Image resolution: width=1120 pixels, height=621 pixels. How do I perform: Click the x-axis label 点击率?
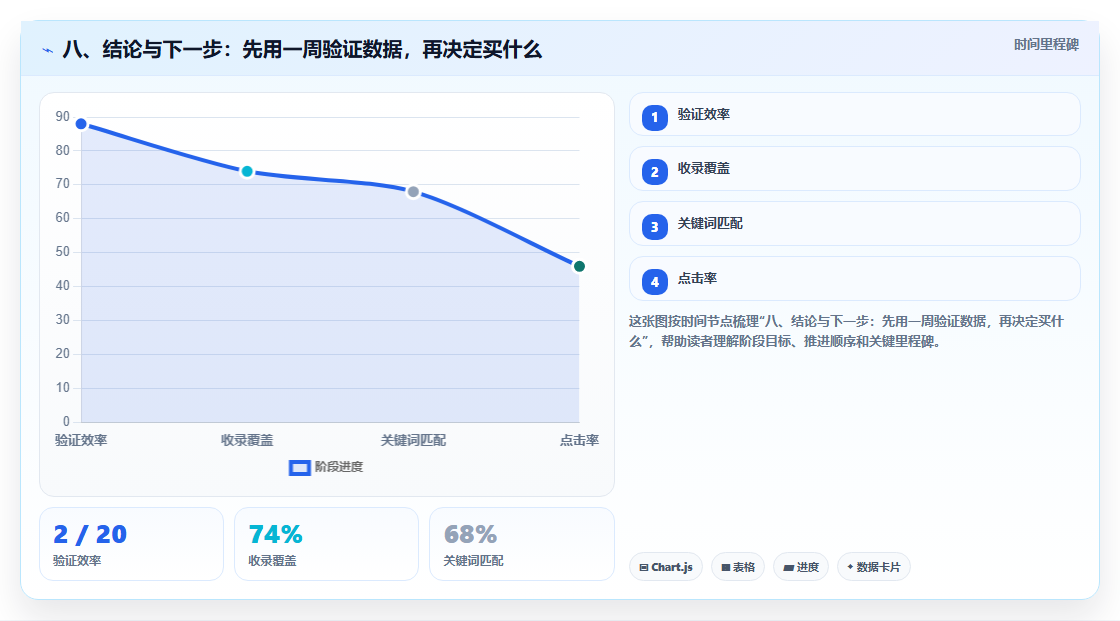click(579, 440)
